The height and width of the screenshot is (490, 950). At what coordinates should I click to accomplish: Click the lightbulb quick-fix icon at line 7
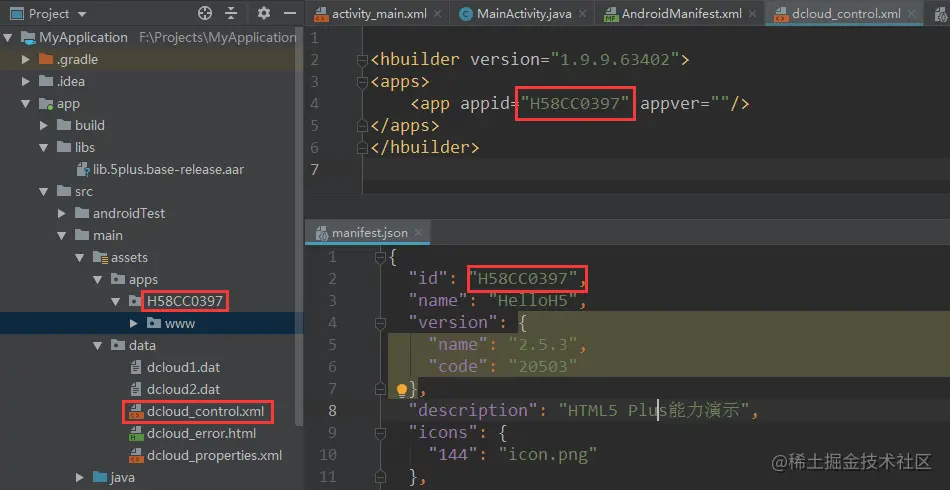(401, 389)
